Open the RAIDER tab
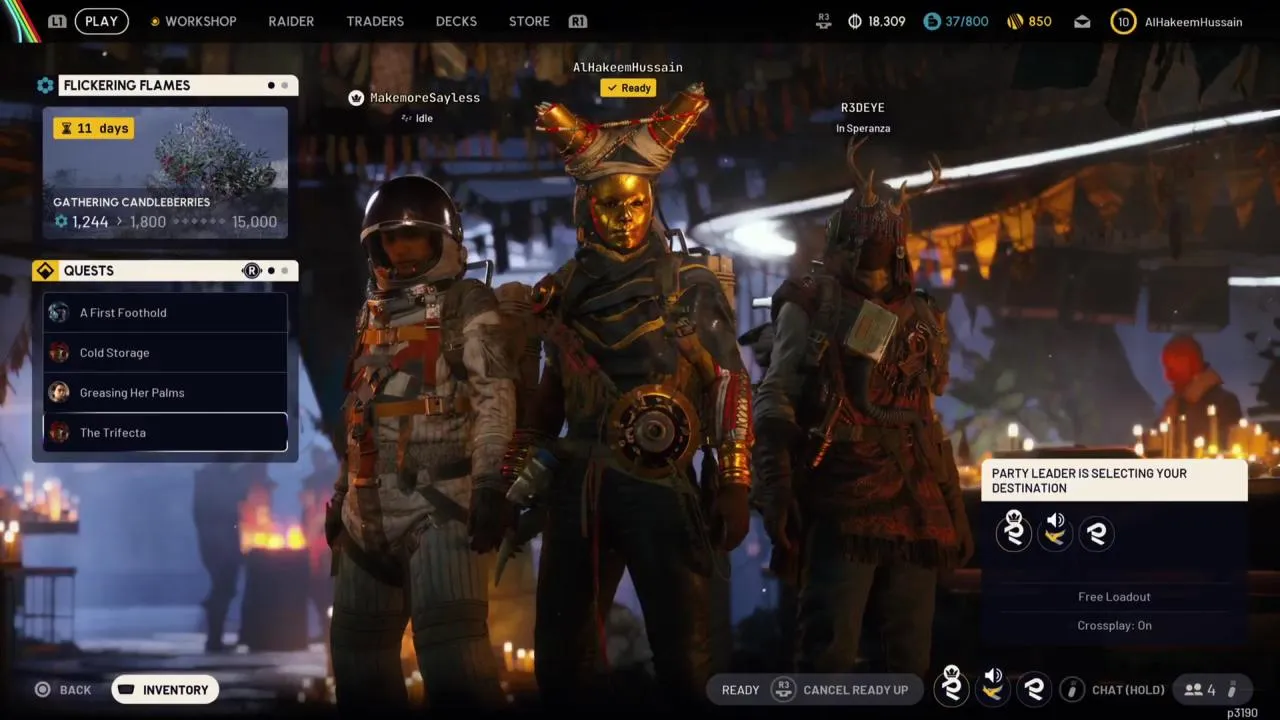 pos(291,21)
